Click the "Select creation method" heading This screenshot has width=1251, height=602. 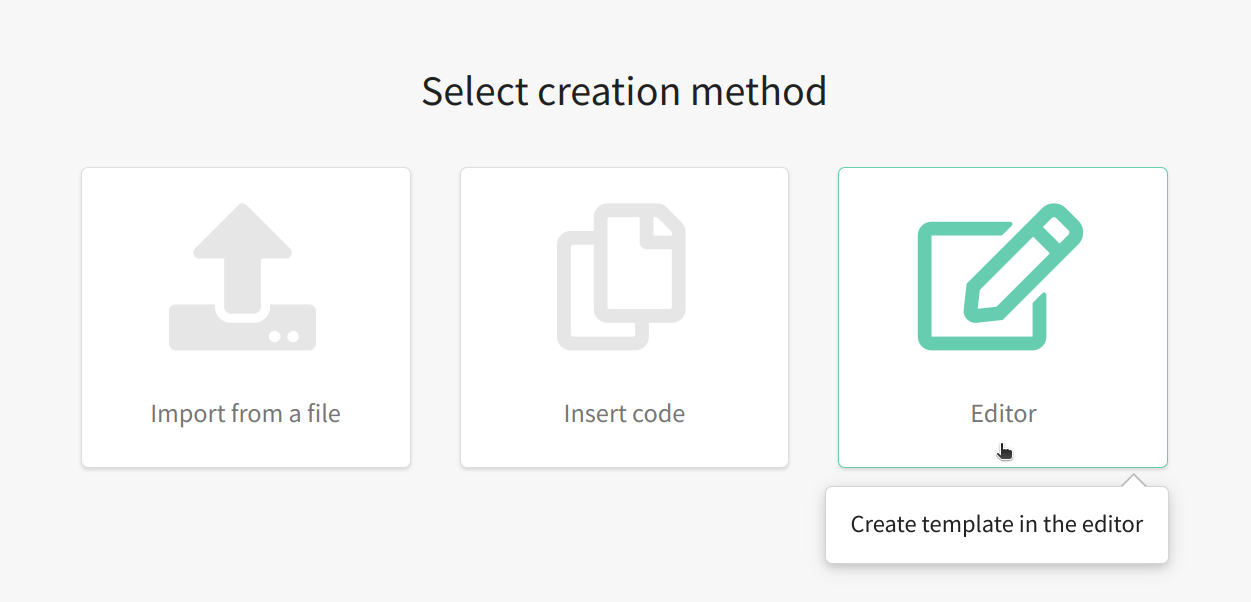coord(624,91)
